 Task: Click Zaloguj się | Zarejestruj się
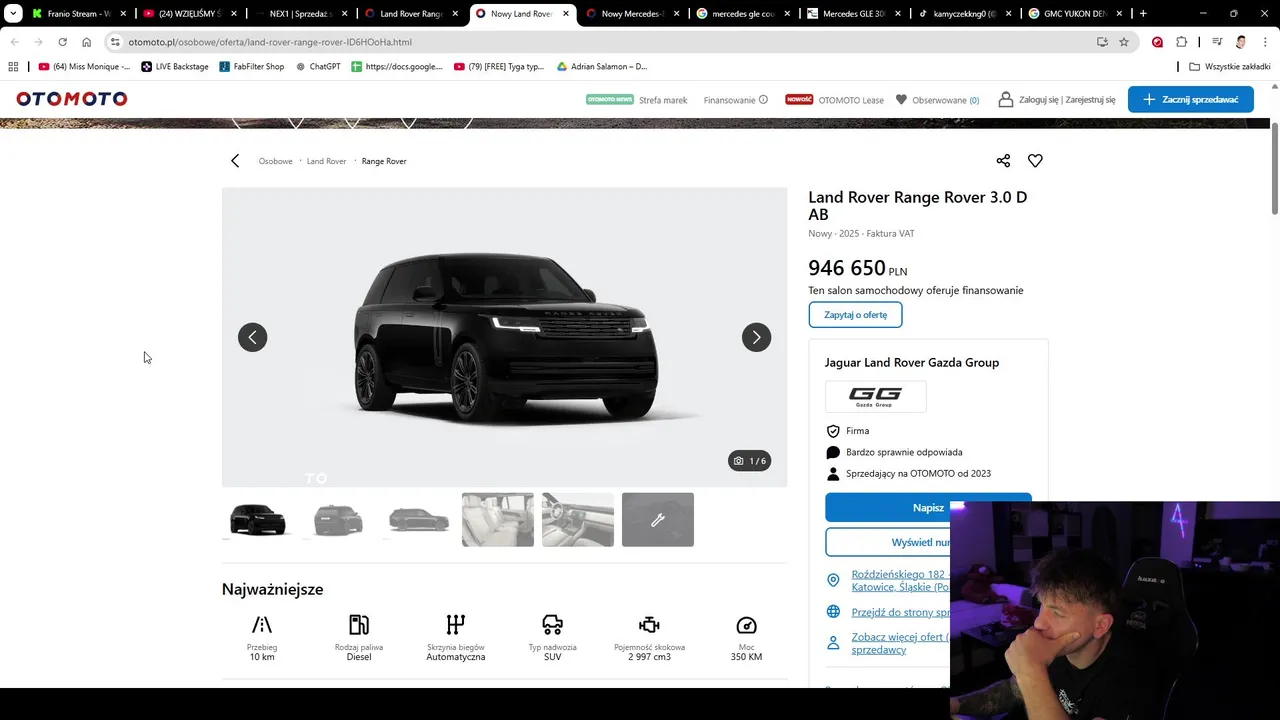click(1067, 100)
